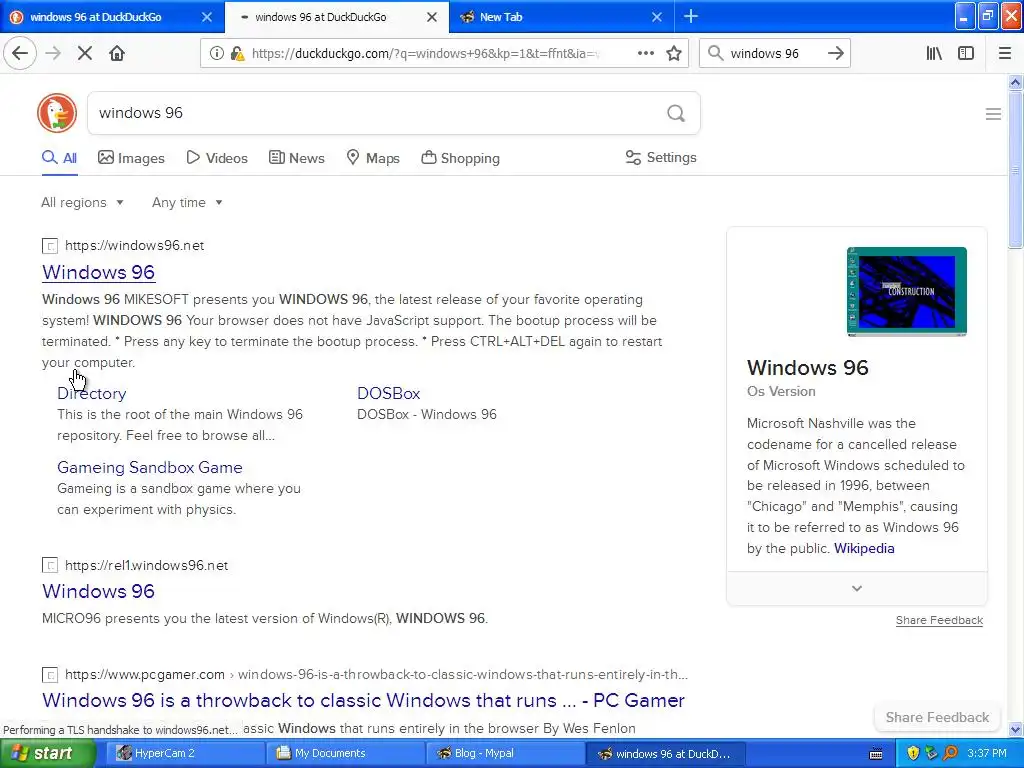
Task: Open the DuckDuckGo side menu icon
Action: (x=993, y=114)
